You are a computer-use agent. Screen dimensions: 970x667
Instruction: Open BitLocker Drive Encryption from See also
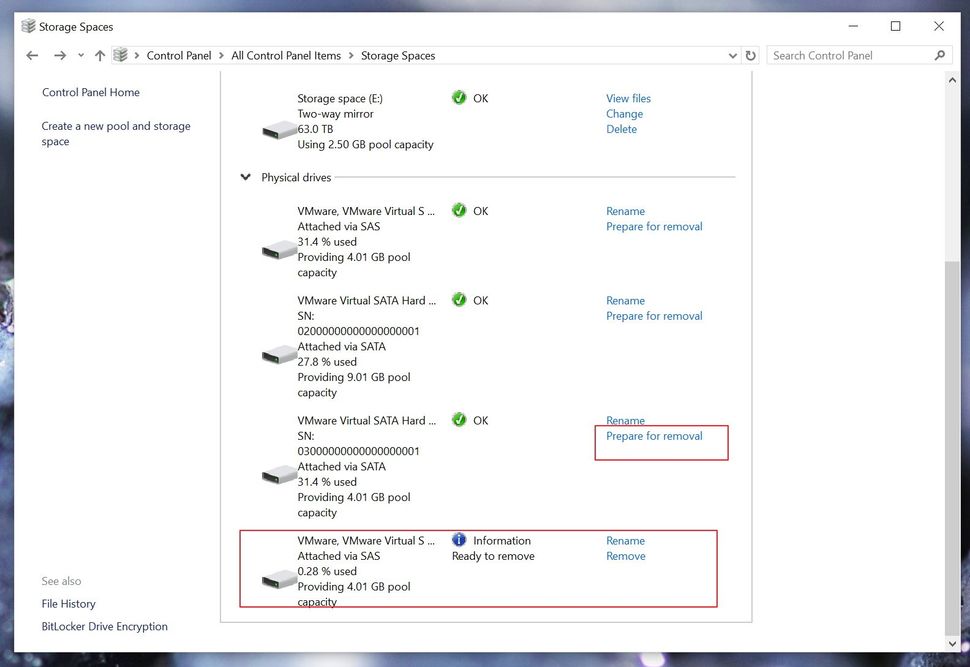point(104,626)
